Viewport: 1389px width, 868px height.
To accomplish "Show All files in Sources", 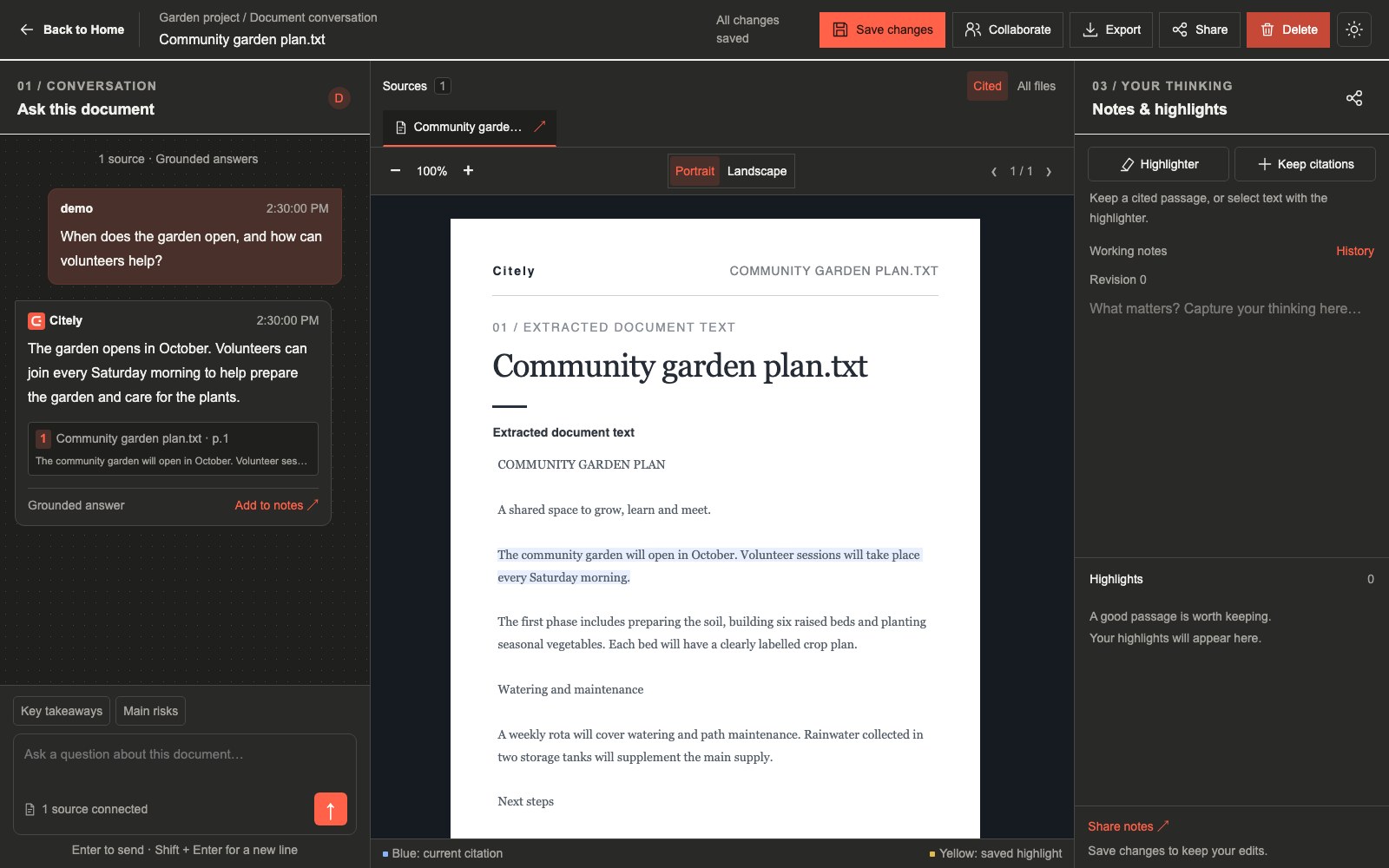I will pos(1037,86).
